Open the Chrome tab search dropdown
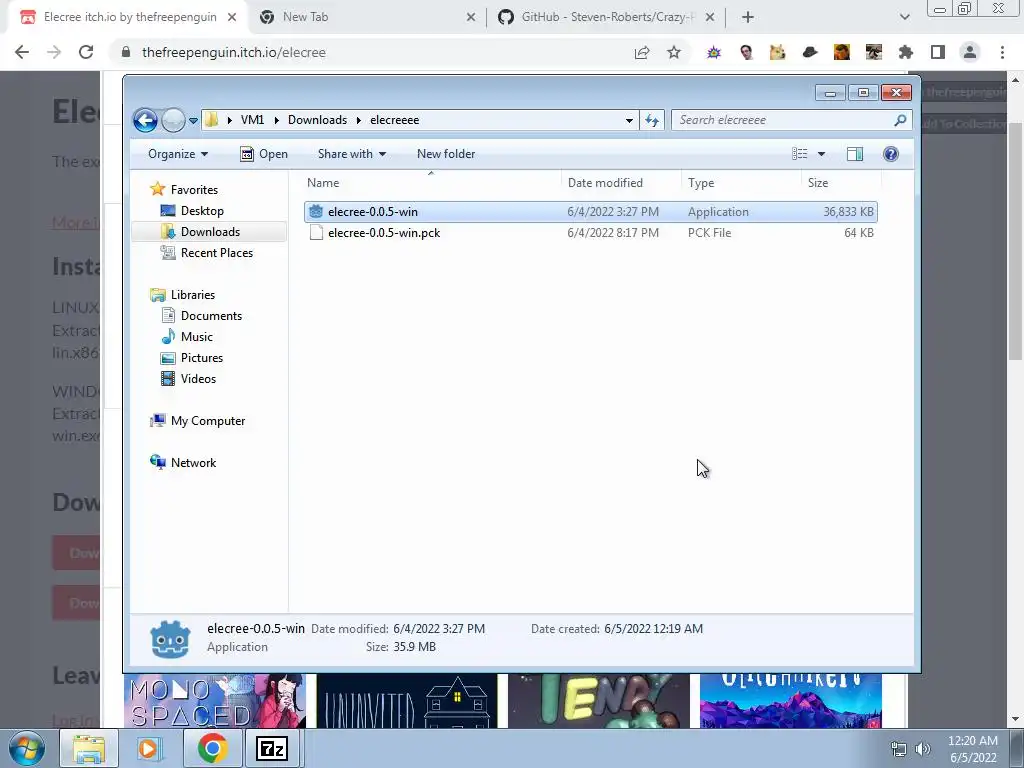 [x=904, y=17]
